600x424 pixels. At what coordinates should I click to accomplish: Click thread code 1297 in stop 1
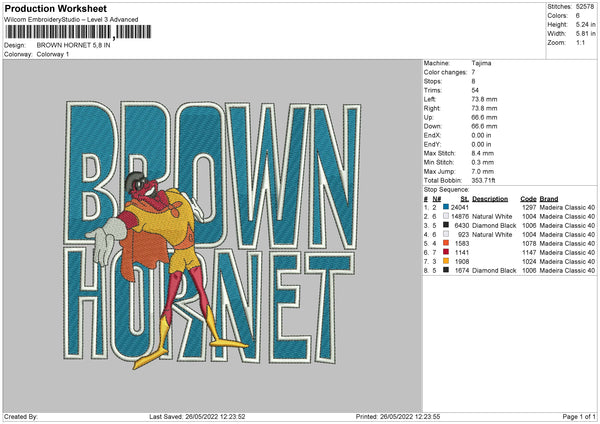click(530, 207)
